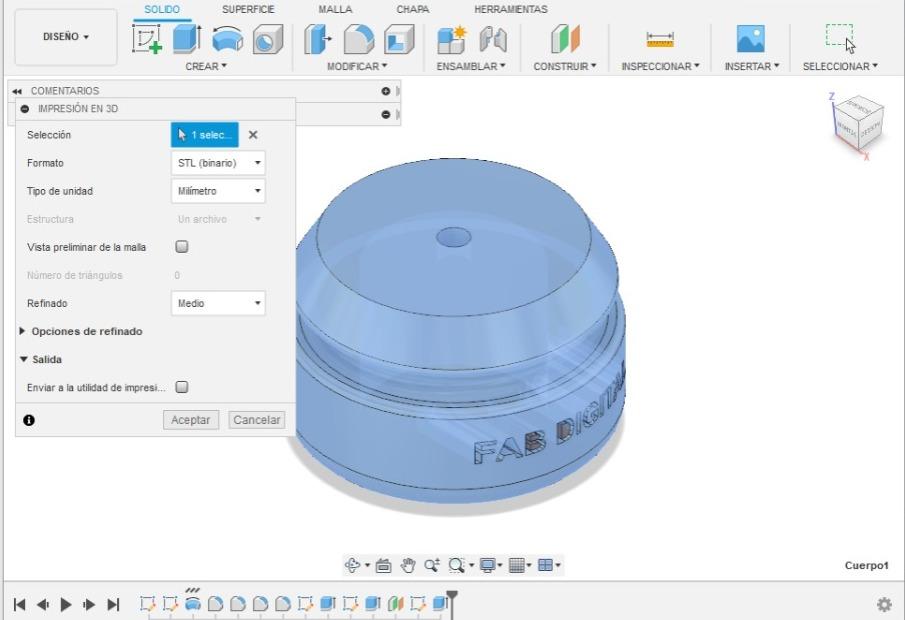The image size is (905, 620).
Task: Jump to timeline end
Action: pos(113,604)
